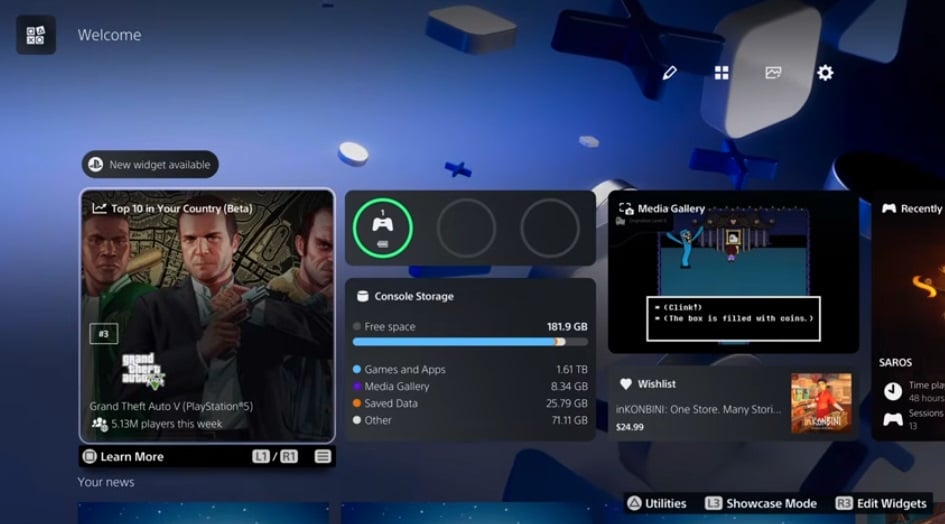
Task: Select the PlayStation logo in widget notification
Action: pyautogui.click(x=96, y=165)
